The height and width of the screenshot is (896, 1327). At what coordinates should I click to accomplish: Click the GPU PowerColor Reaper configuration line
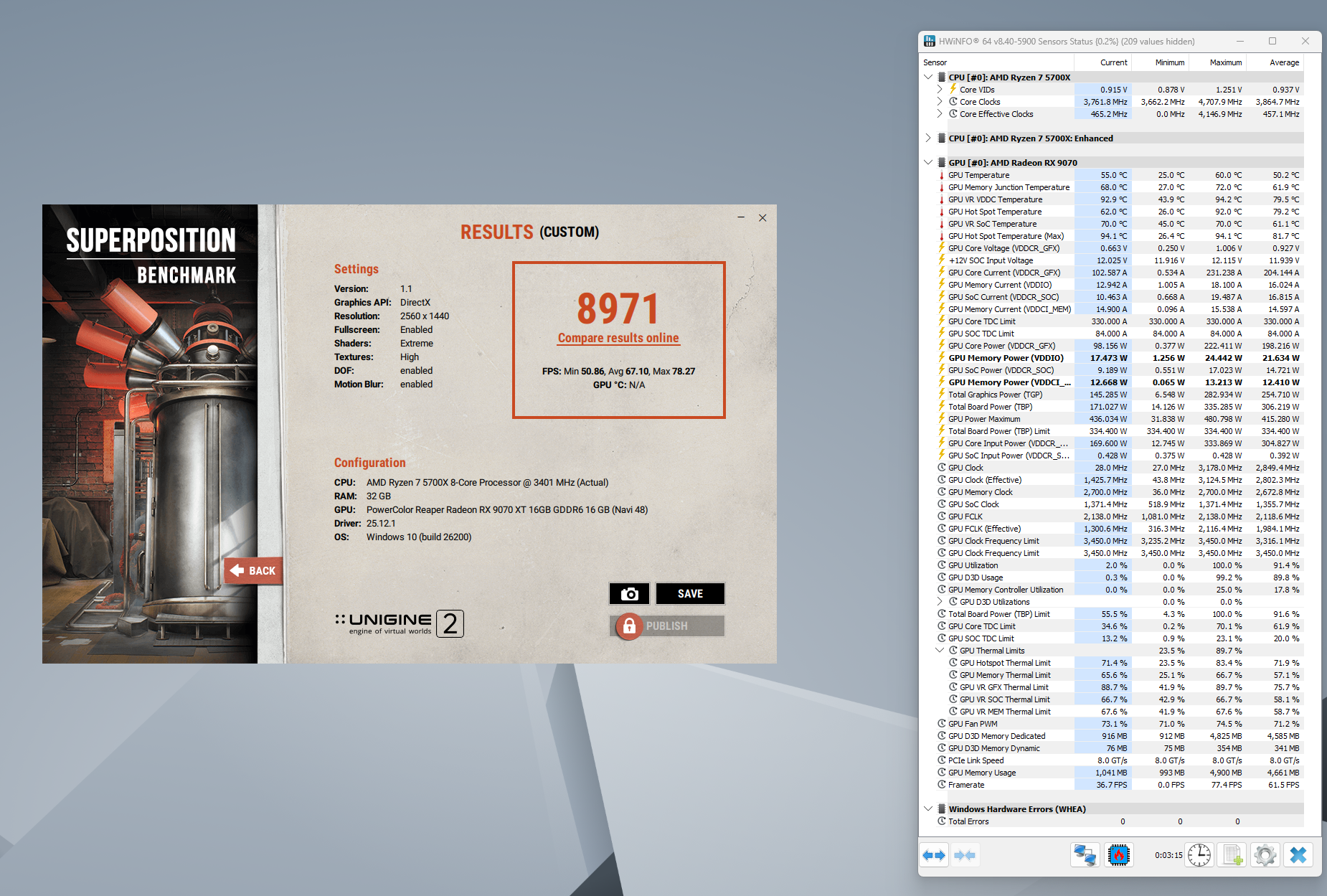491,510
